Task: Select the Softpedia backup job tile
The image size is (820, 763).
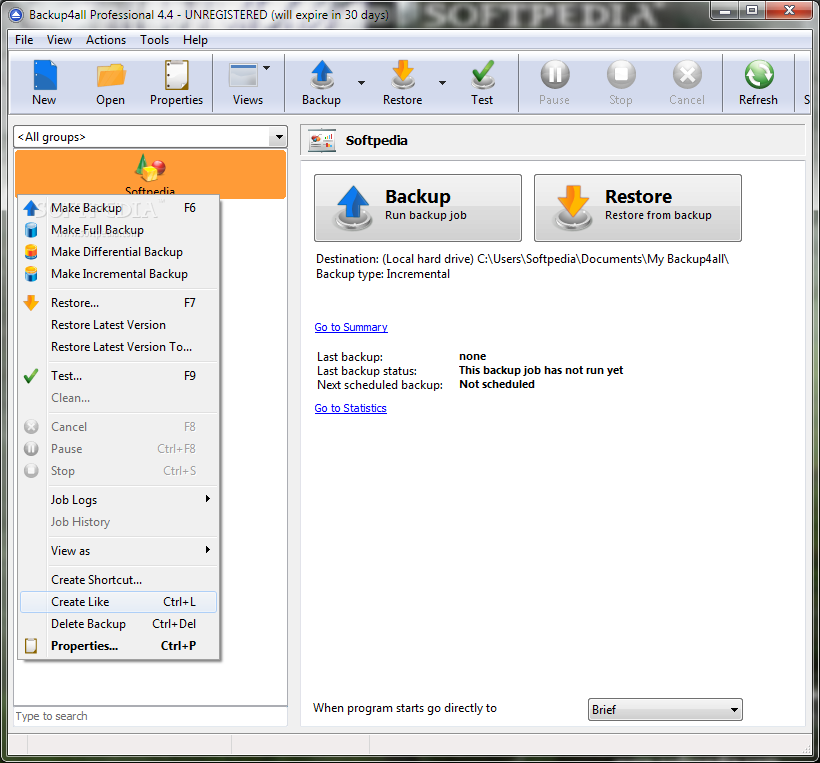Action: [x=151, y=174]
